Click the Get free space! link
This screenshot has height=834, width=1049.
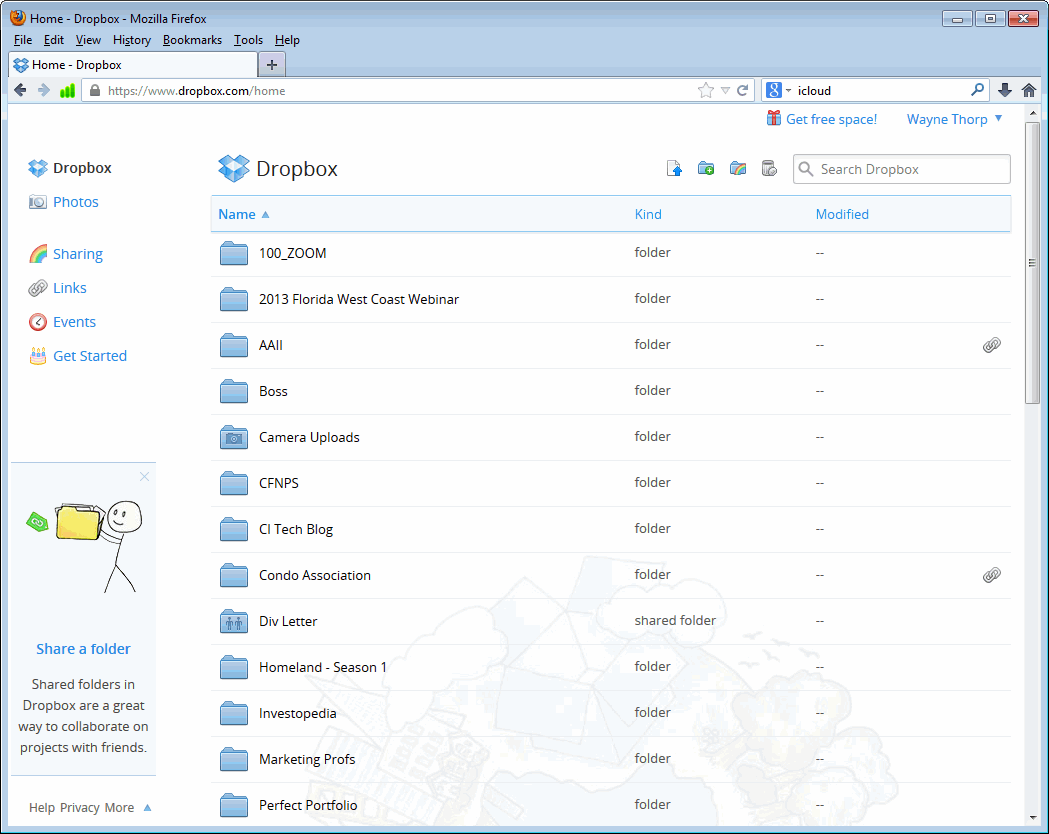(x=831, y=119)
